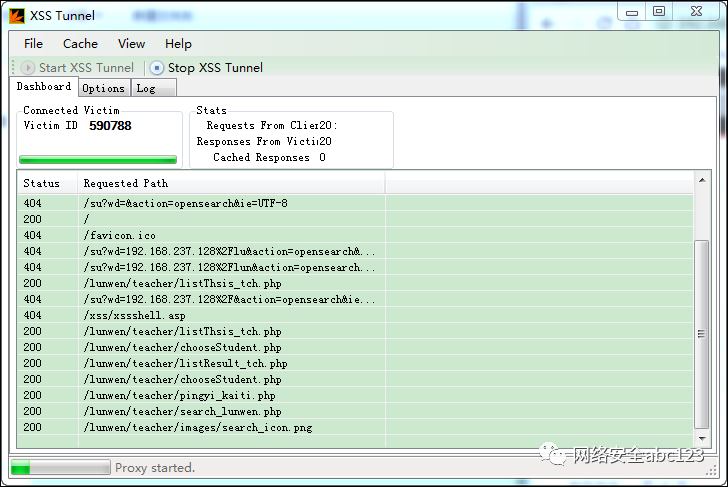Click the Start XSS Tunnel toolbar button

click(77, 68)
